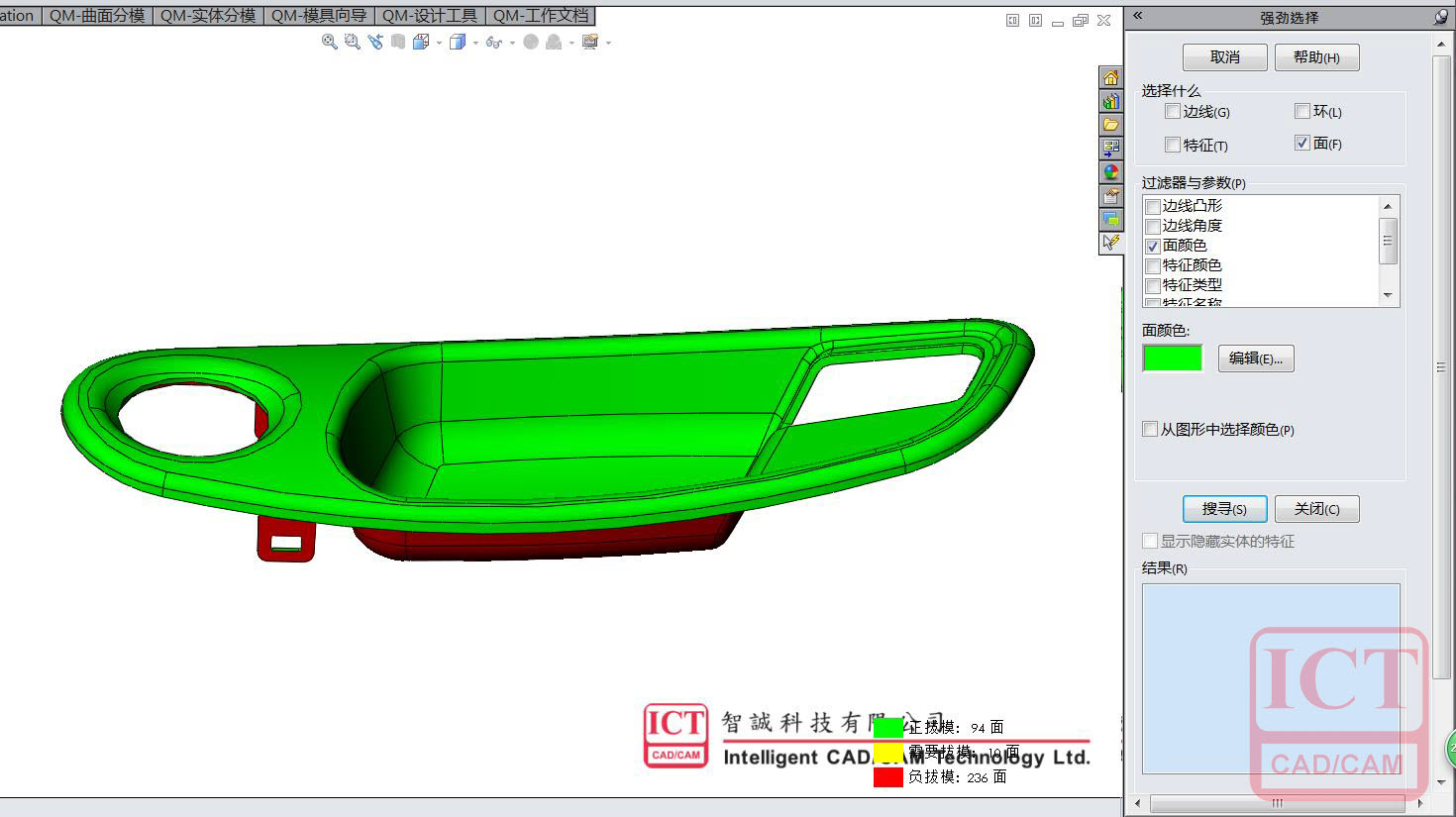Select the Zoom to Area tool
The image size is (1456, 817).
352,42
